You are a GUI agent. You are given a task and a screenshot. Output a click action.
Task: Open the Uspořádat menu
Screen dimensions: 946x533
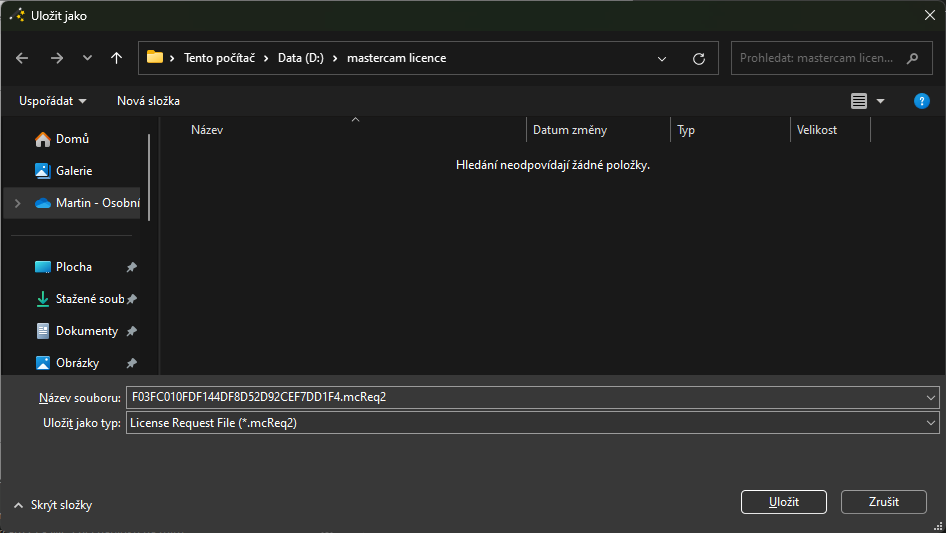(x=52, y=101)
